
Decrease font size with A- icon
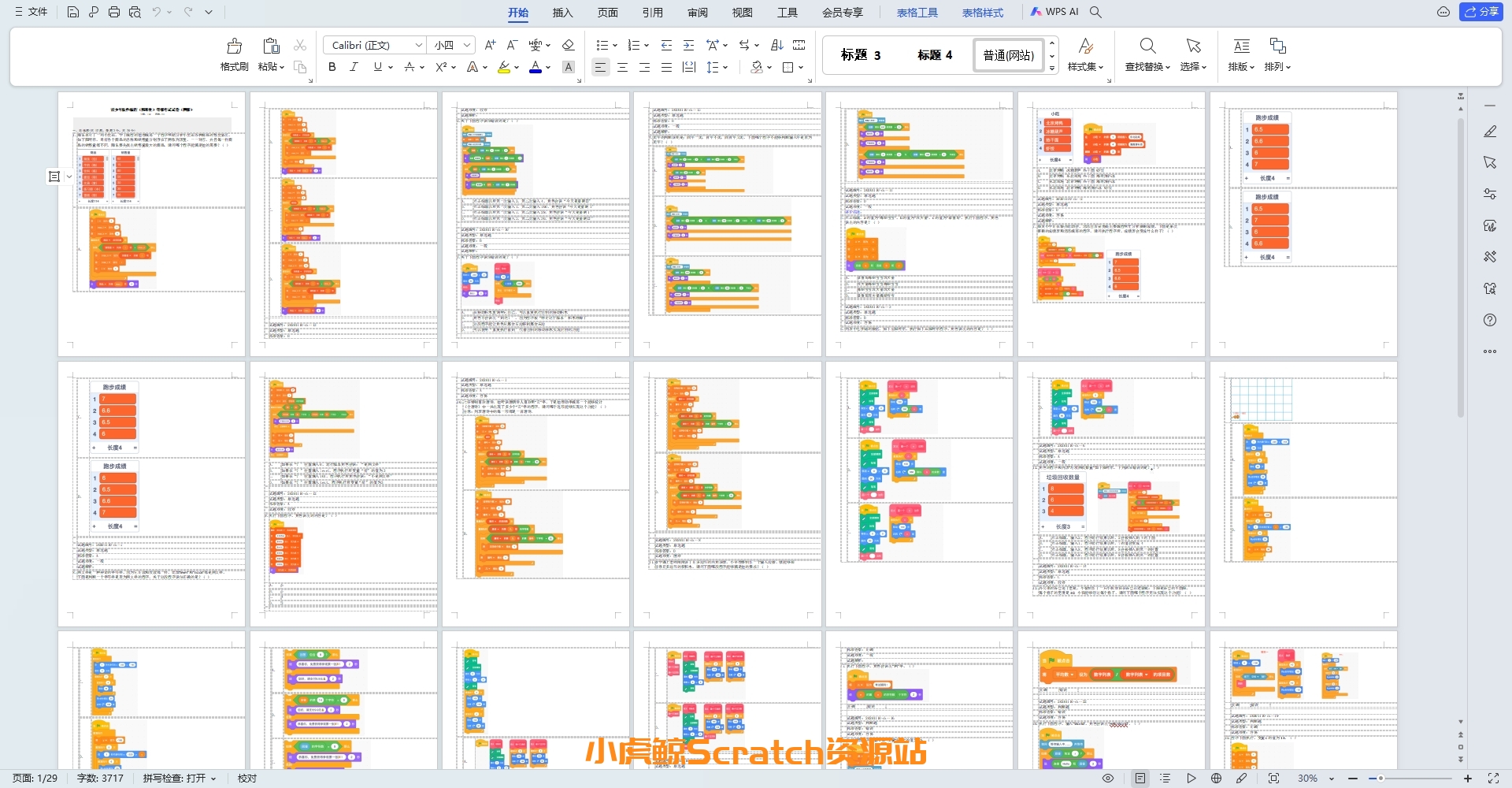(x=512, y=45)
